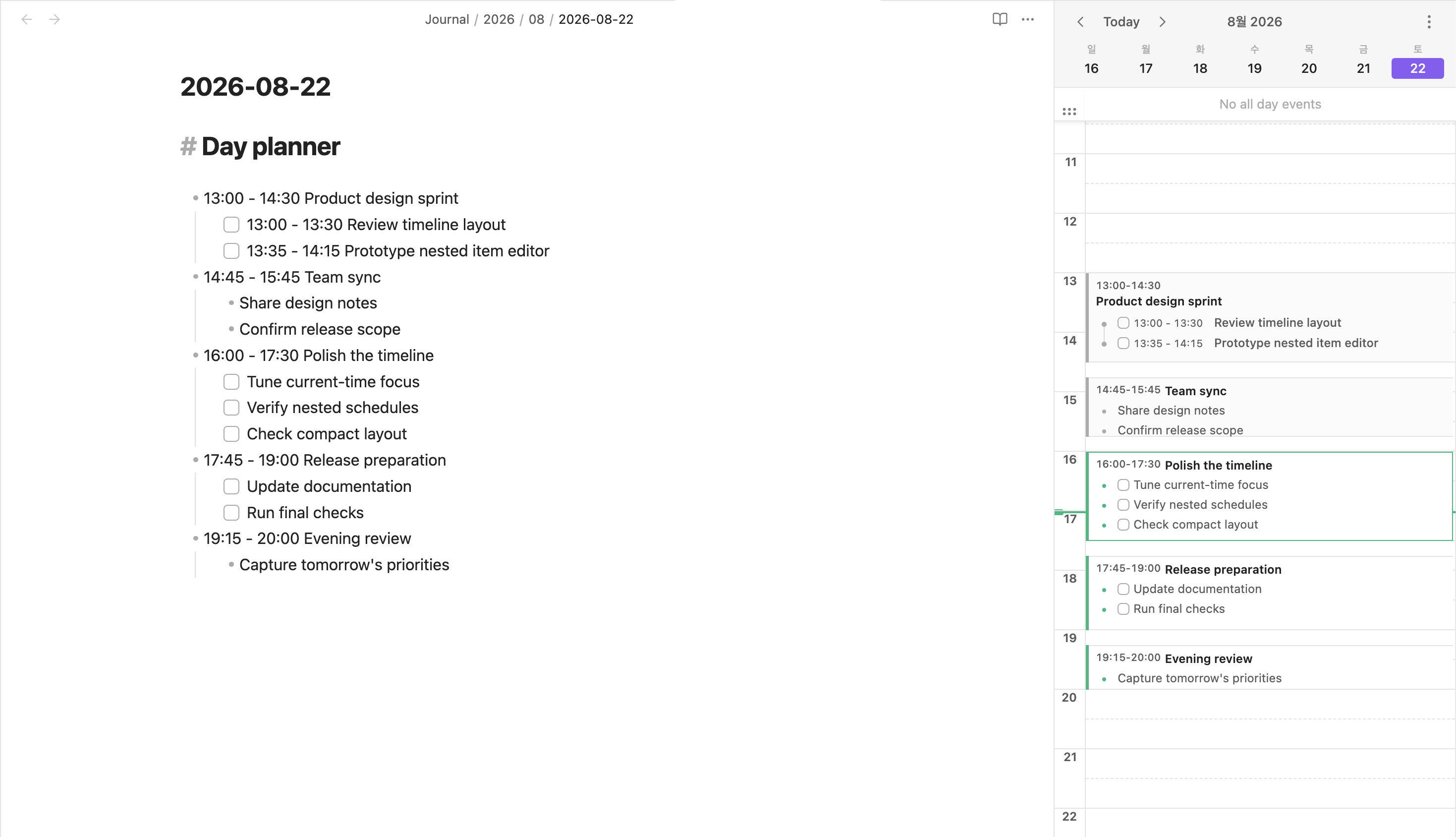
Task: Select day 20 in week strip
Action: point(1309,68)
